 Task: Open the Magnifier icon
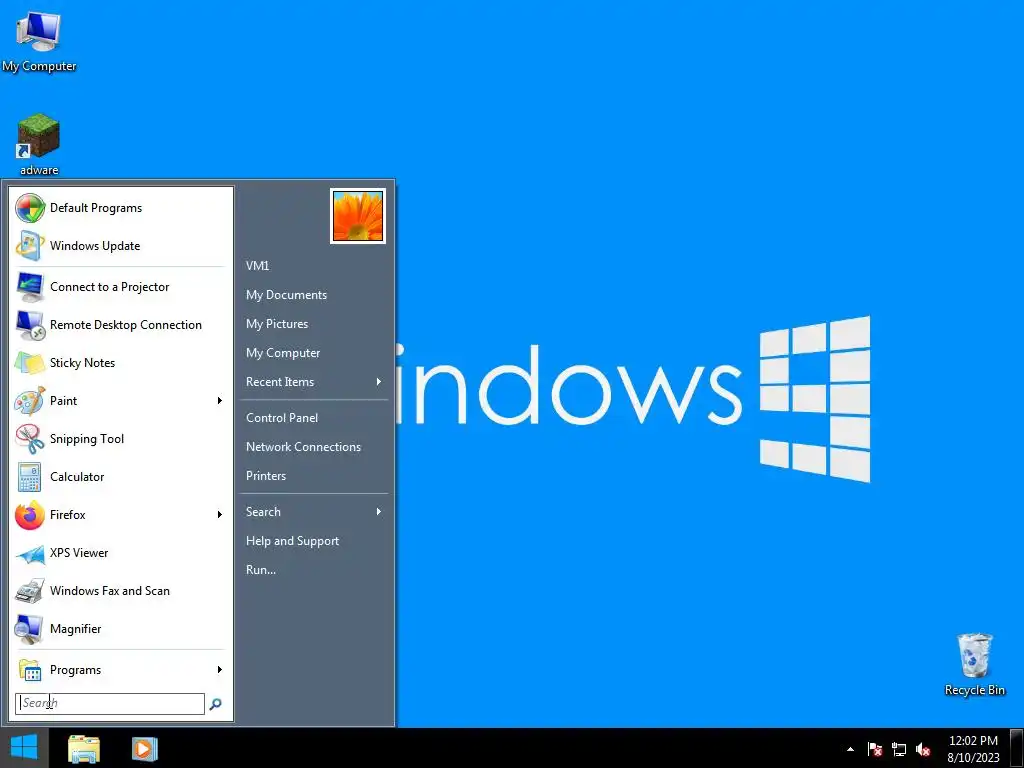pos(30,629)
